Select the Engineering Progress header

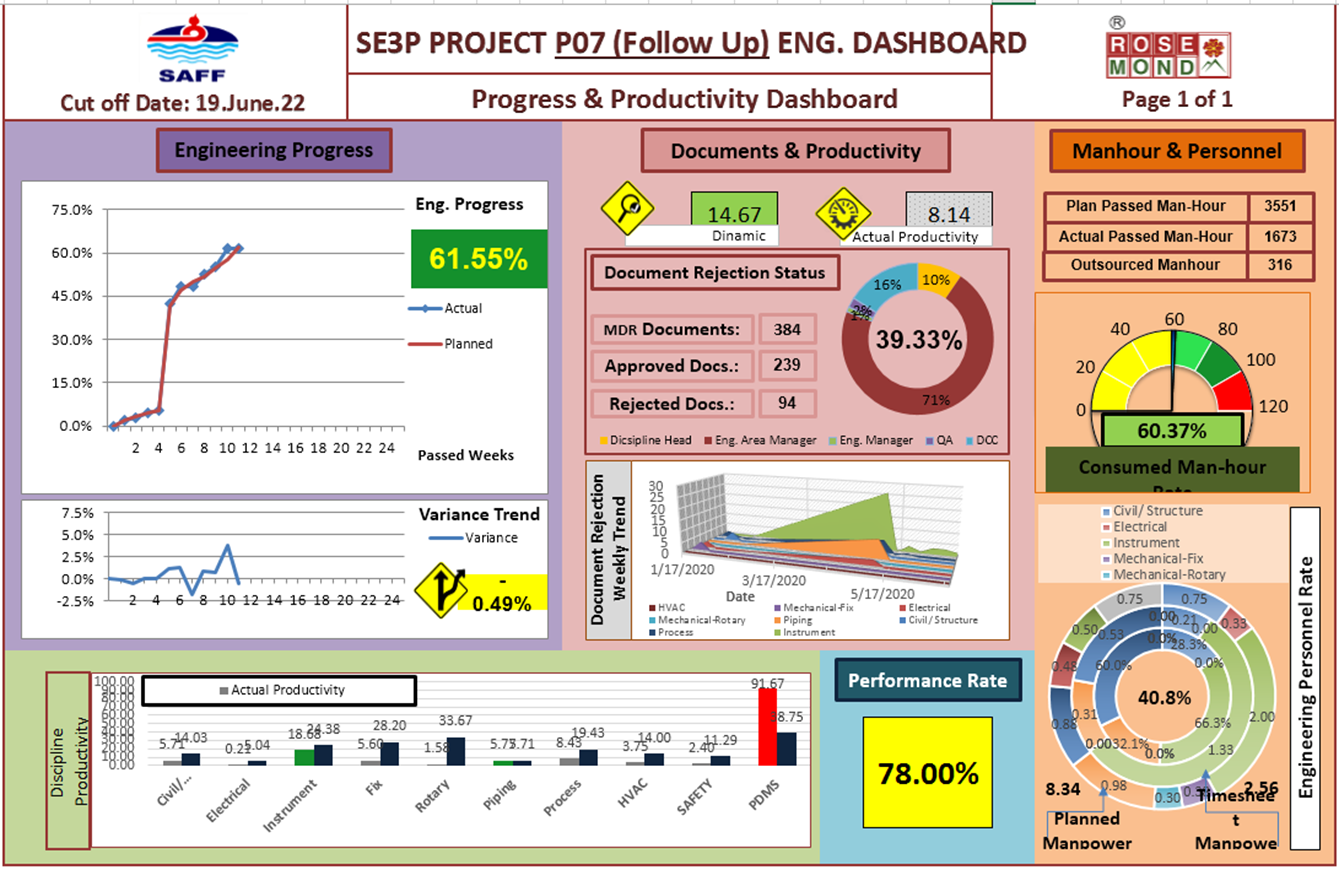(x=273, y=151)
